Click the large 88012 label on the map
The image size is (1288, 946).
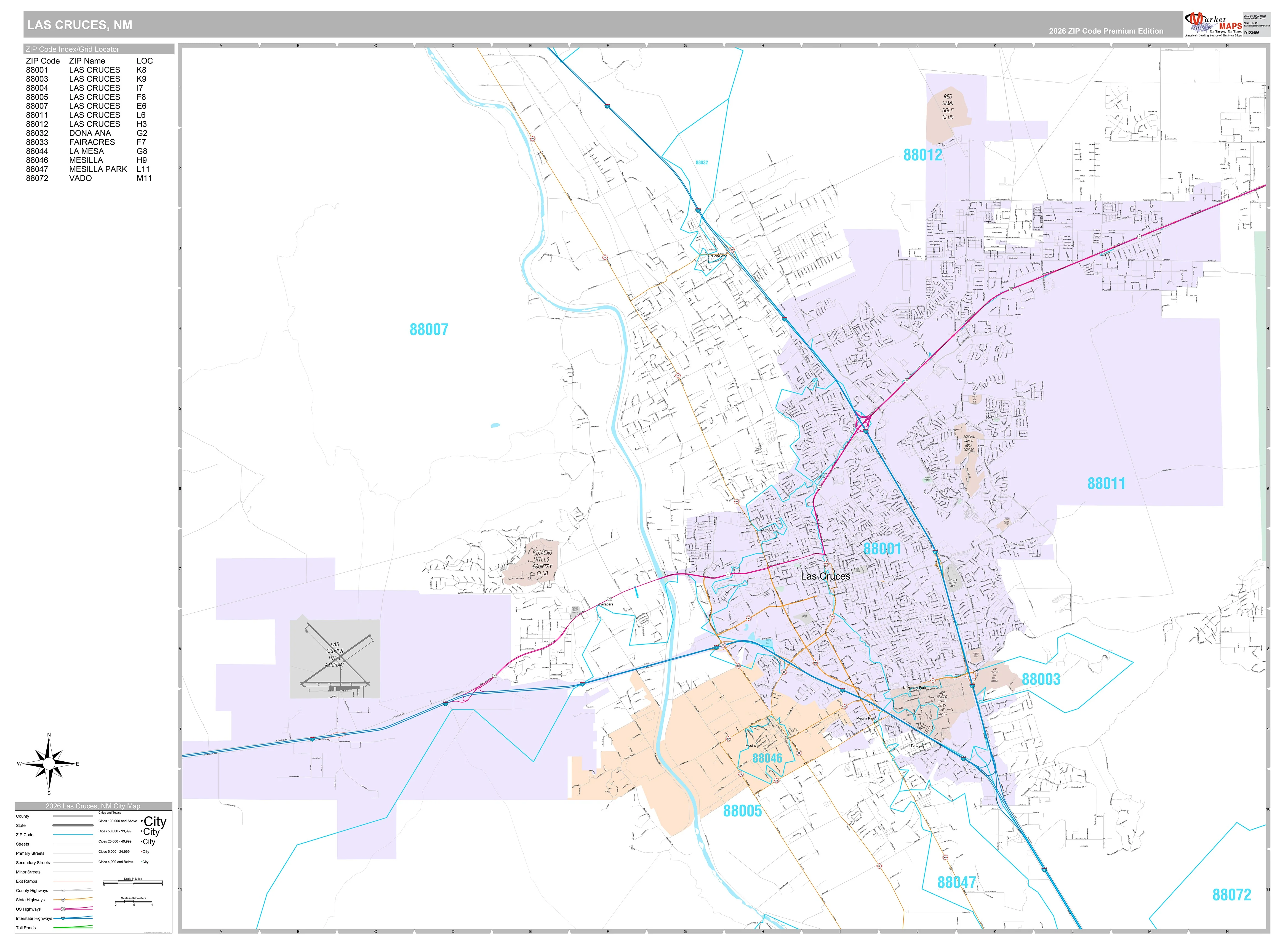922,155
